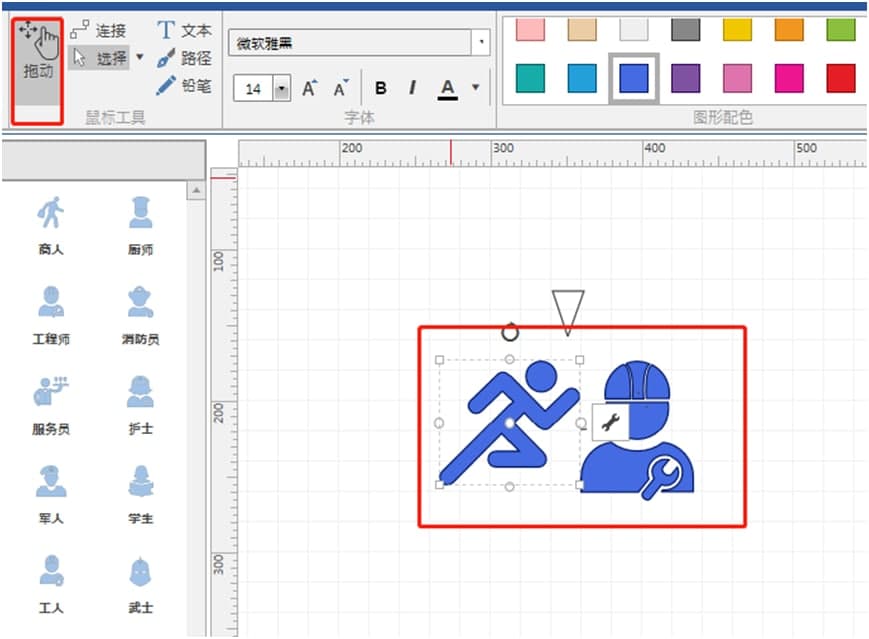Viewport: 869px width, 639px height.
Task: Pick the sky blue color swatch
Action: click(582, 78)
